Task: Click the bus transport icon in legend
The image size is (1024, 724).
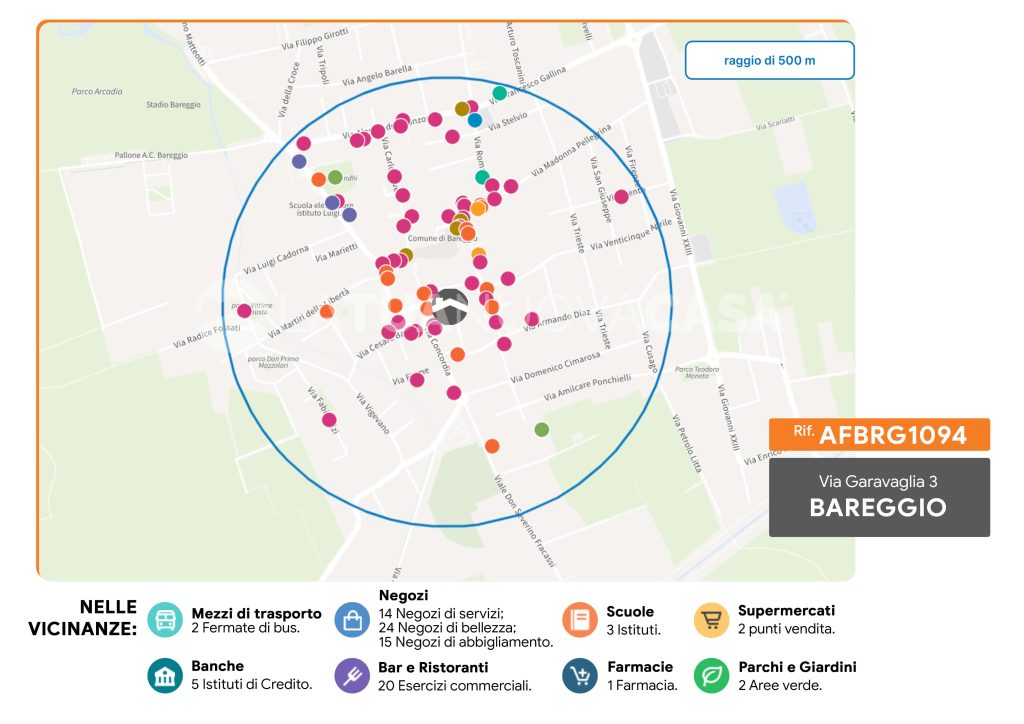Action: pyautogui.click(x=165, y=620)
